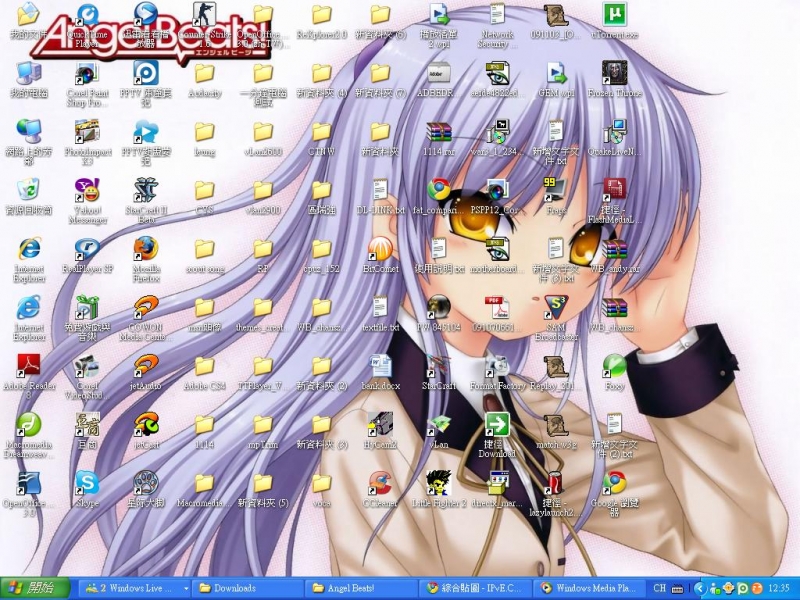
Task: Open the PW 845104 shortcut
Action: coord(439,308)
